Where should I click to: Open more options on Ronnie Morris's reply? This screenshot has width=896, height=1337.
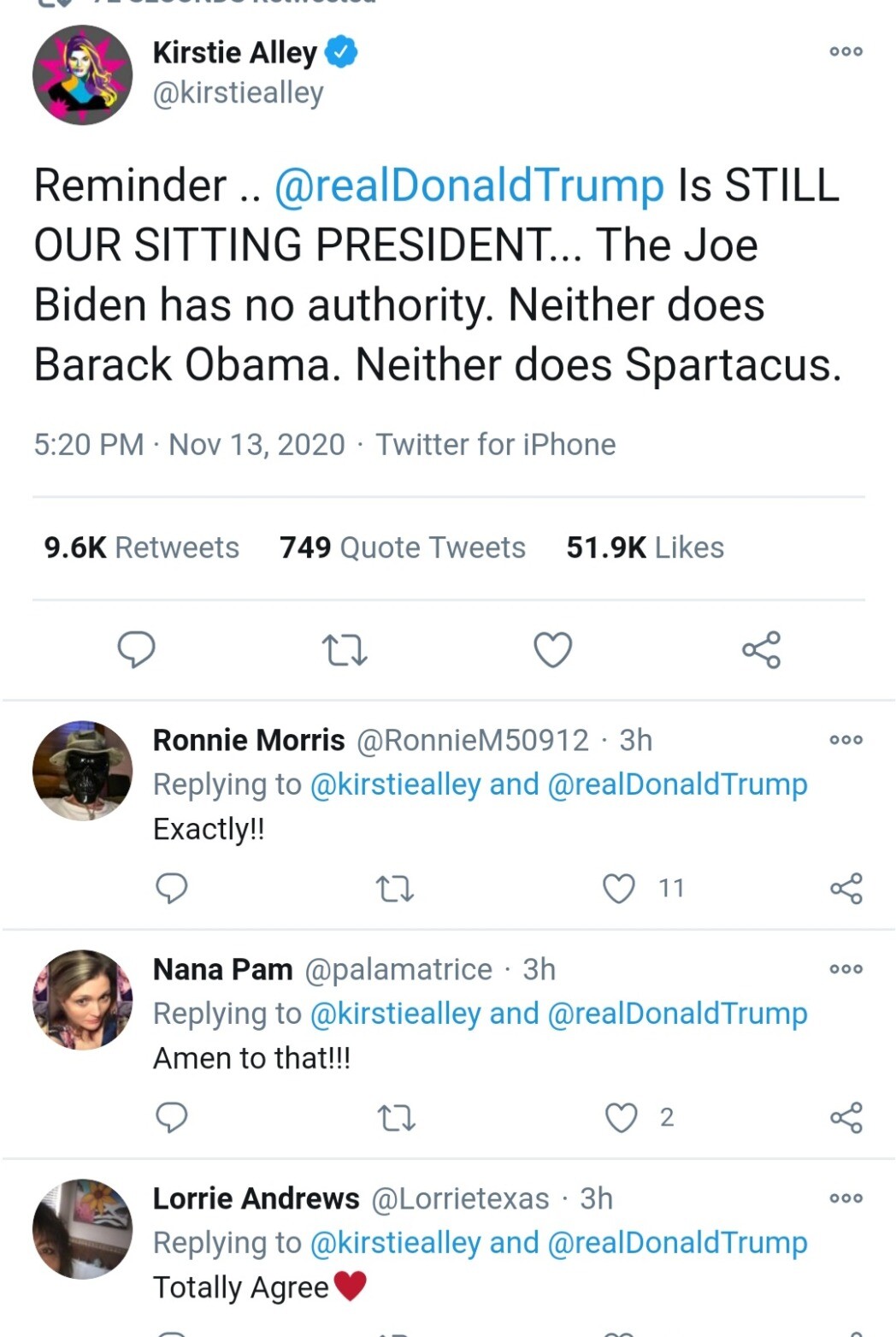pyautogui.click(x=846, y=740)
